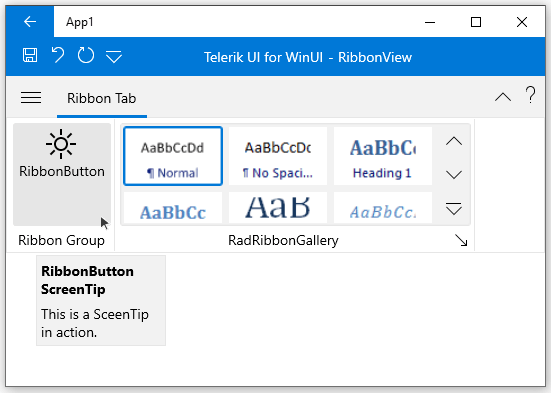Click the App1 window title

coord(80,22)
